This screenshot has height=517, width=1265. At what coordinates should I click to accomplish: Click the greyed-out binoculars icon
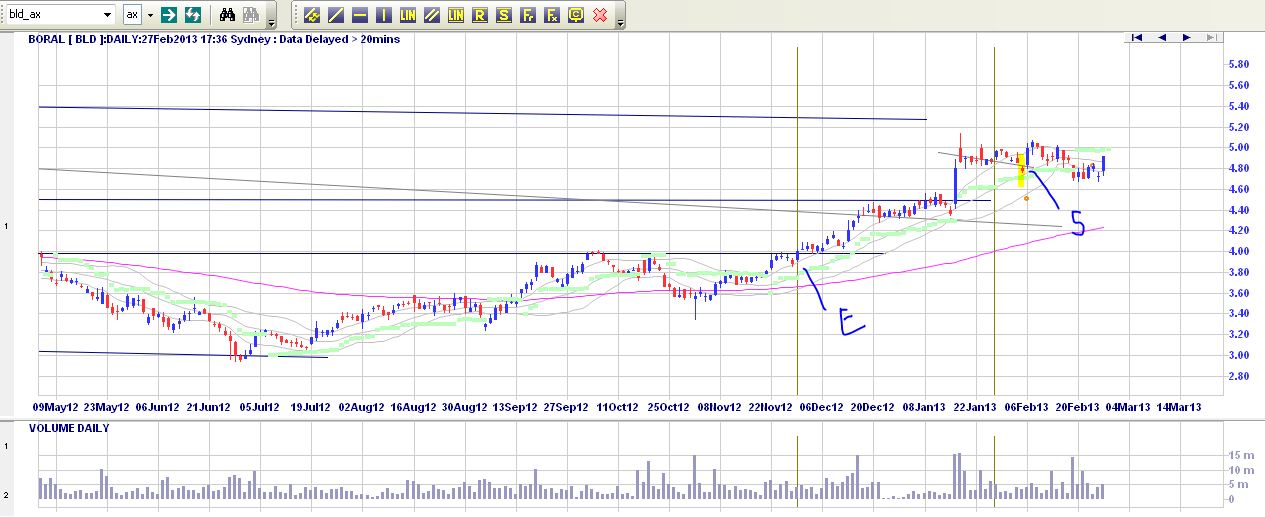click(250, 15)
